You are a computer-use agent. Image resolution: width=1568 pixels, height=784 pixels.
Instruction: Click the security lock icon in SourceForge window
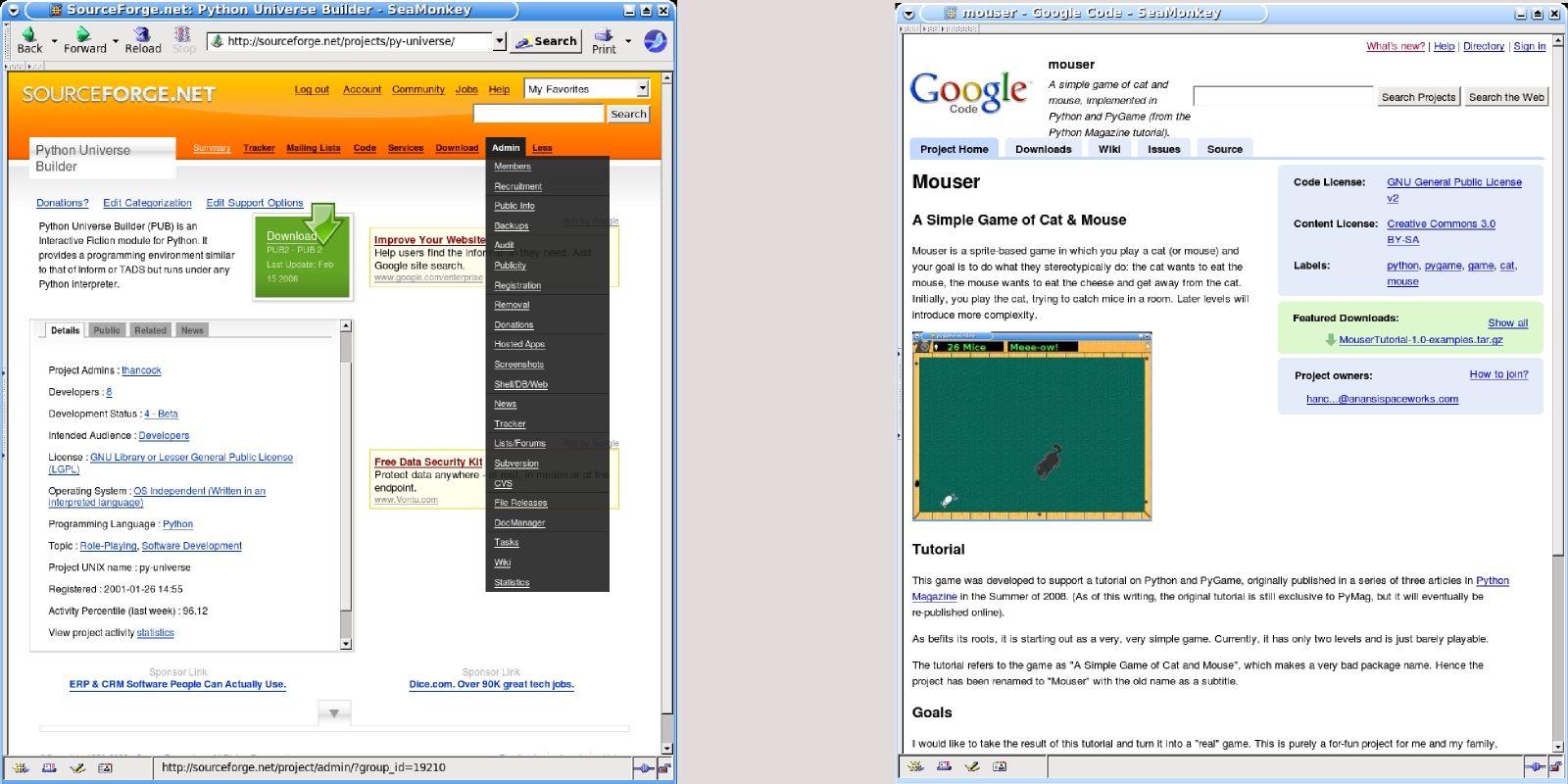(x=663, y=768)
